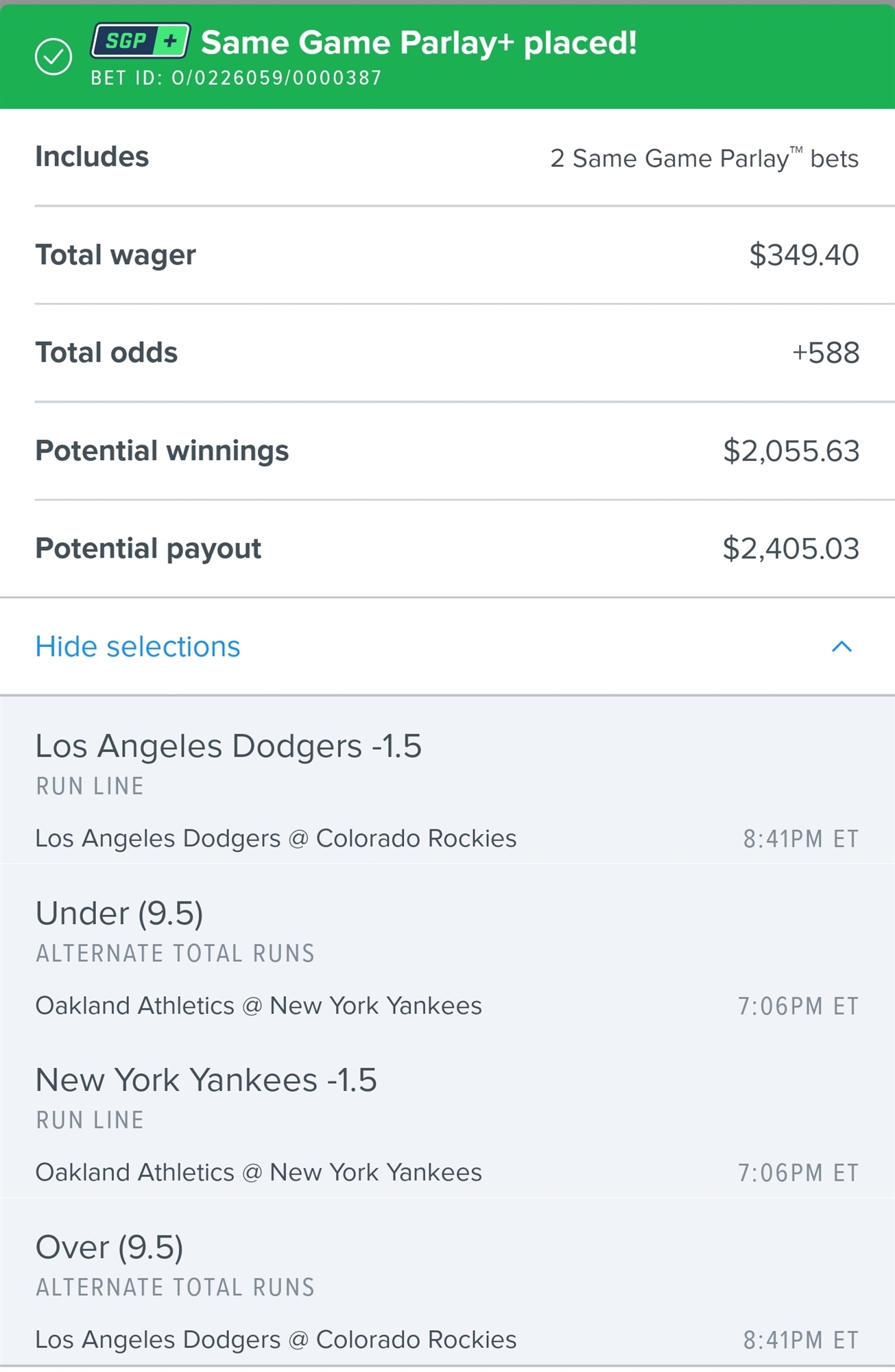Collapse selections with the chevron arrow
The width and height of the screenshot is (895, 1372).
point(842,646)
